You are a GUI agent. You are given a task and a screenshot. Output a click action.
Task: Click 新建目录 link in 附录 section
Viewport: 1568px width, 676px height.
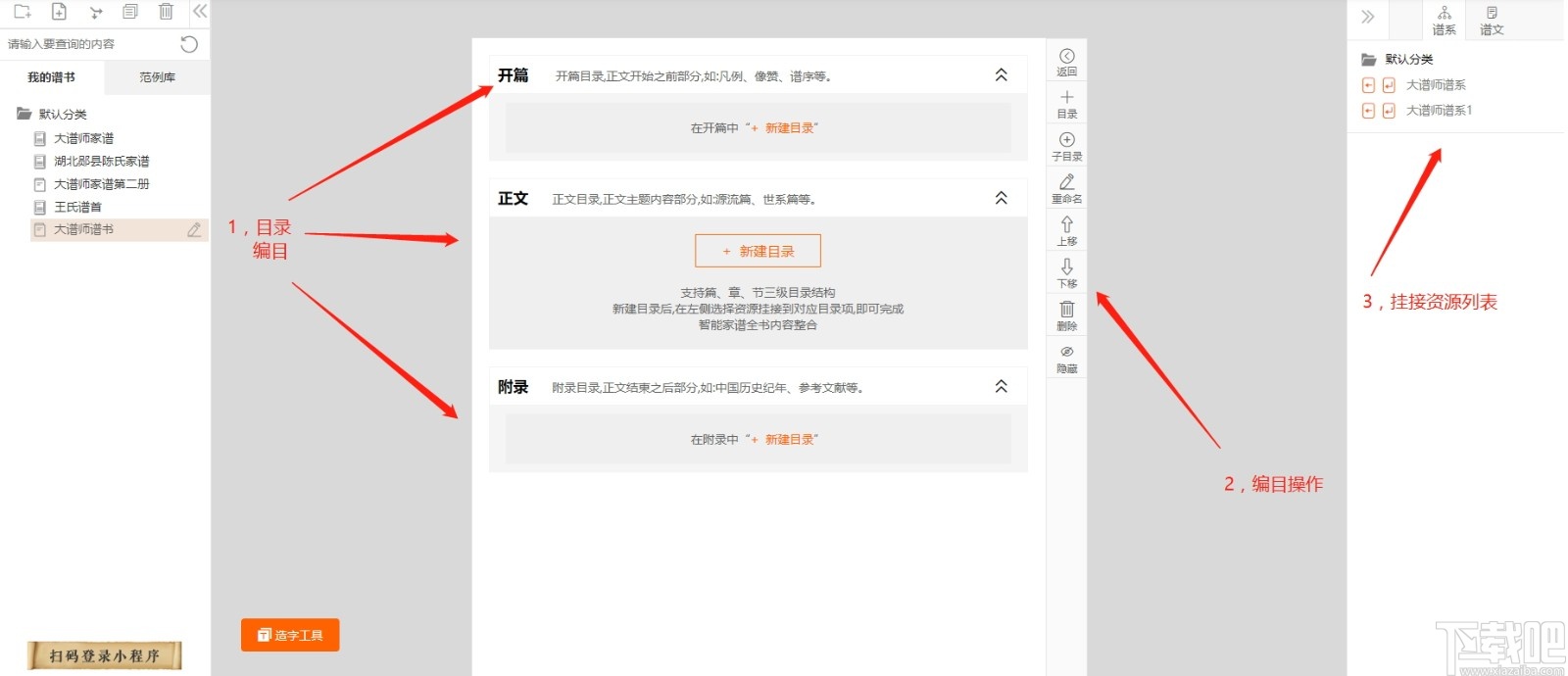(x=784, y=440)
